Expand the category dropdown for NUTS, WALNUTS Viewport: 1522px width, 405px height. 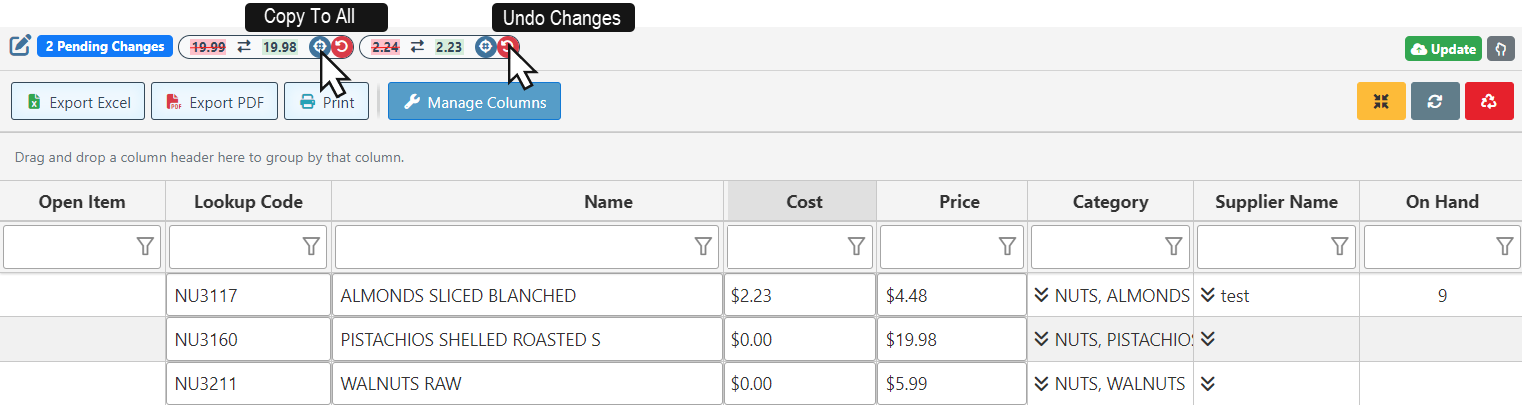1041,383
